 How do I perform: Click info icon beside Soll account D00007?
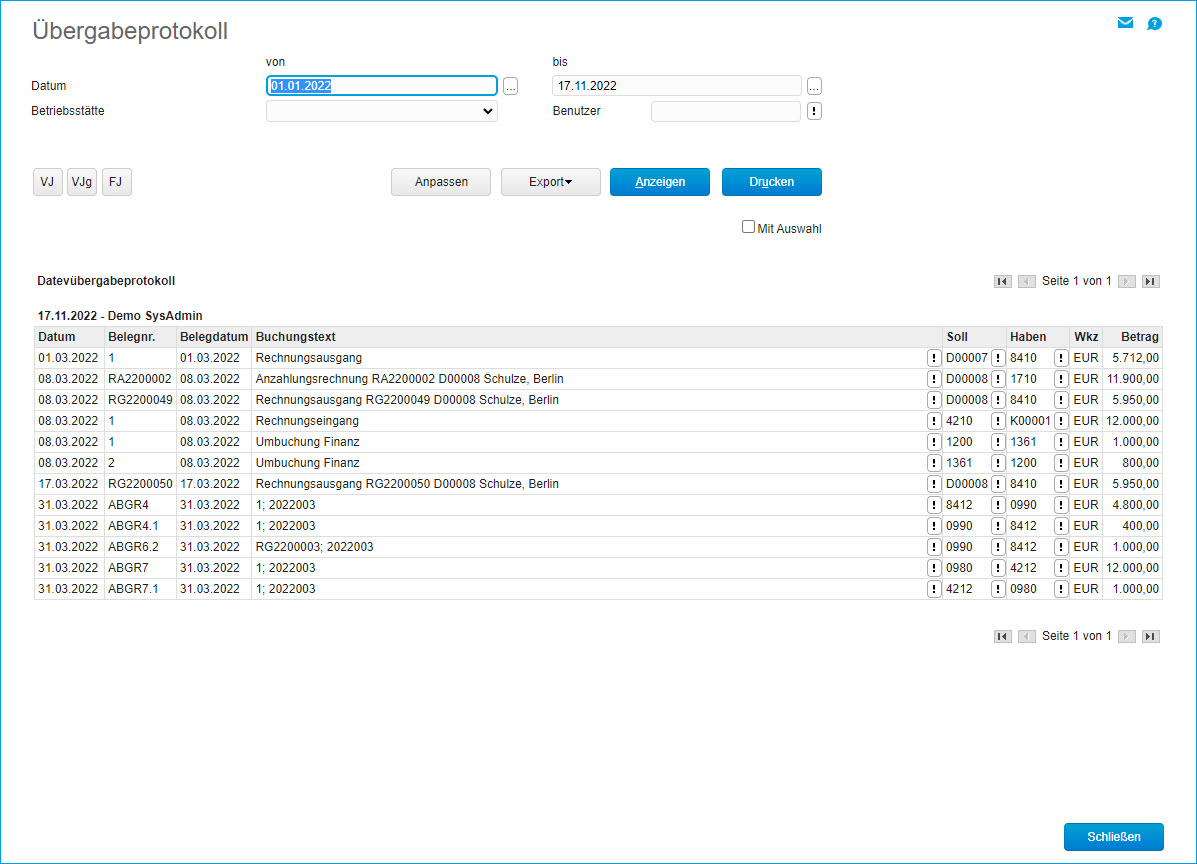tap(998, 358)
